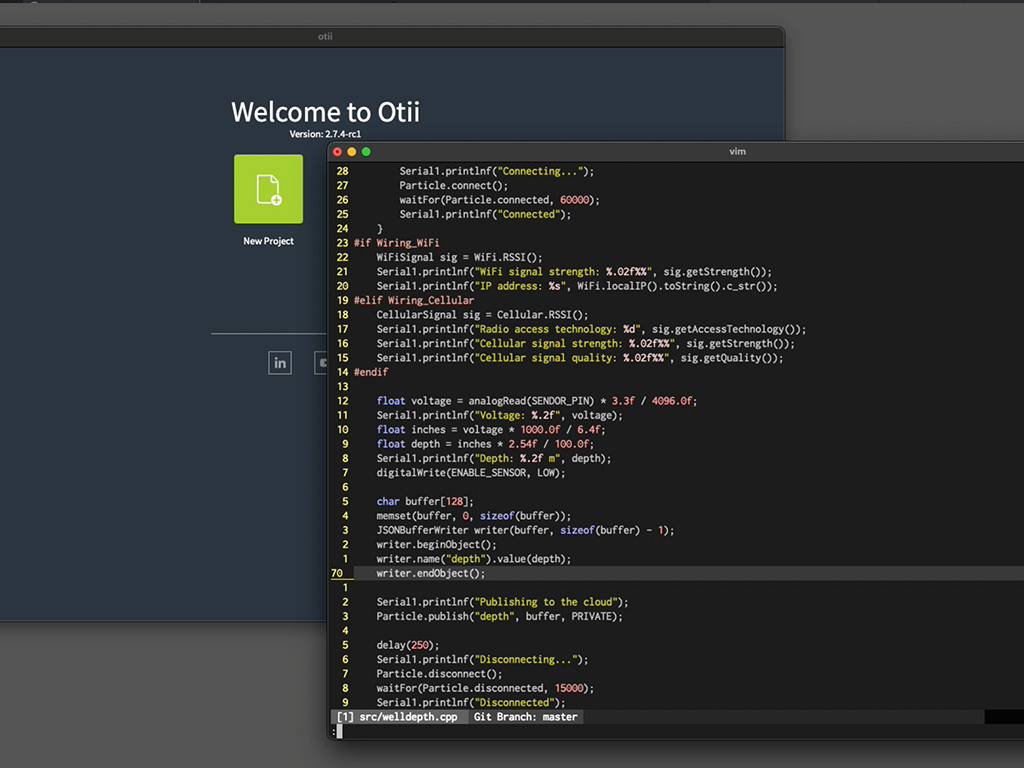The height and width of the screenshot is (768, 1024).
Task: Click the "Welcome to Otii" heading
Action: tap(325, 112)
